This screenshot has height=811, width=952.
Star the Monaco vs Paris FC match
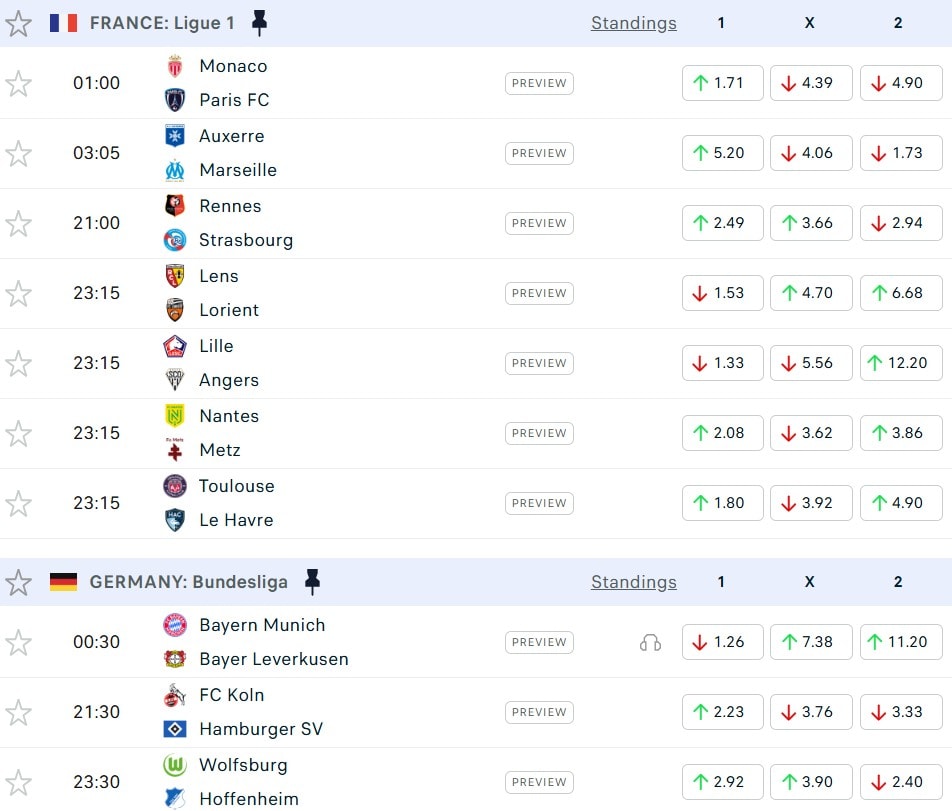click(18, 83)
